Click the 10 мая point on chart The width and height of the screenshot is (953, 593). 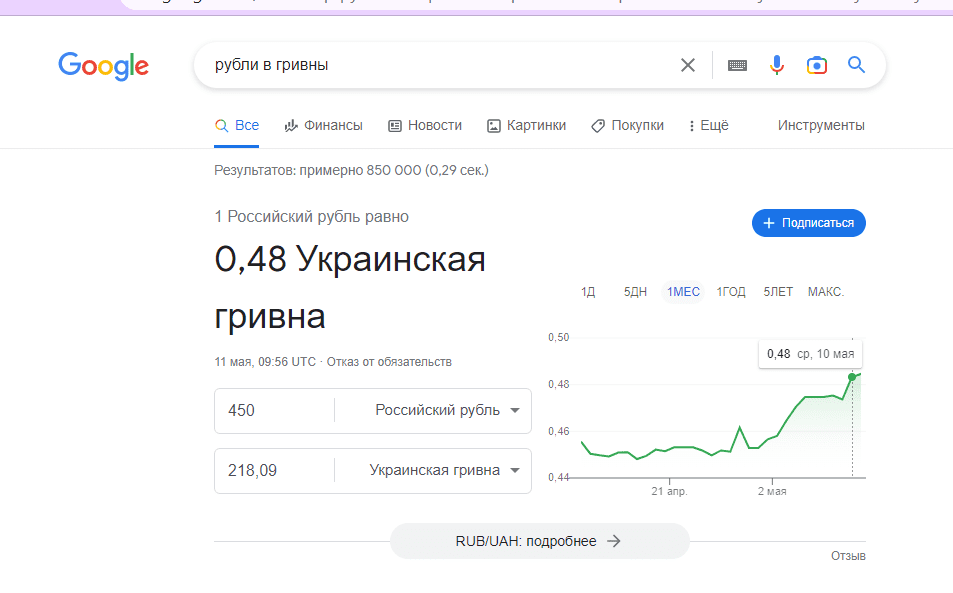click(x=852, y=377)
